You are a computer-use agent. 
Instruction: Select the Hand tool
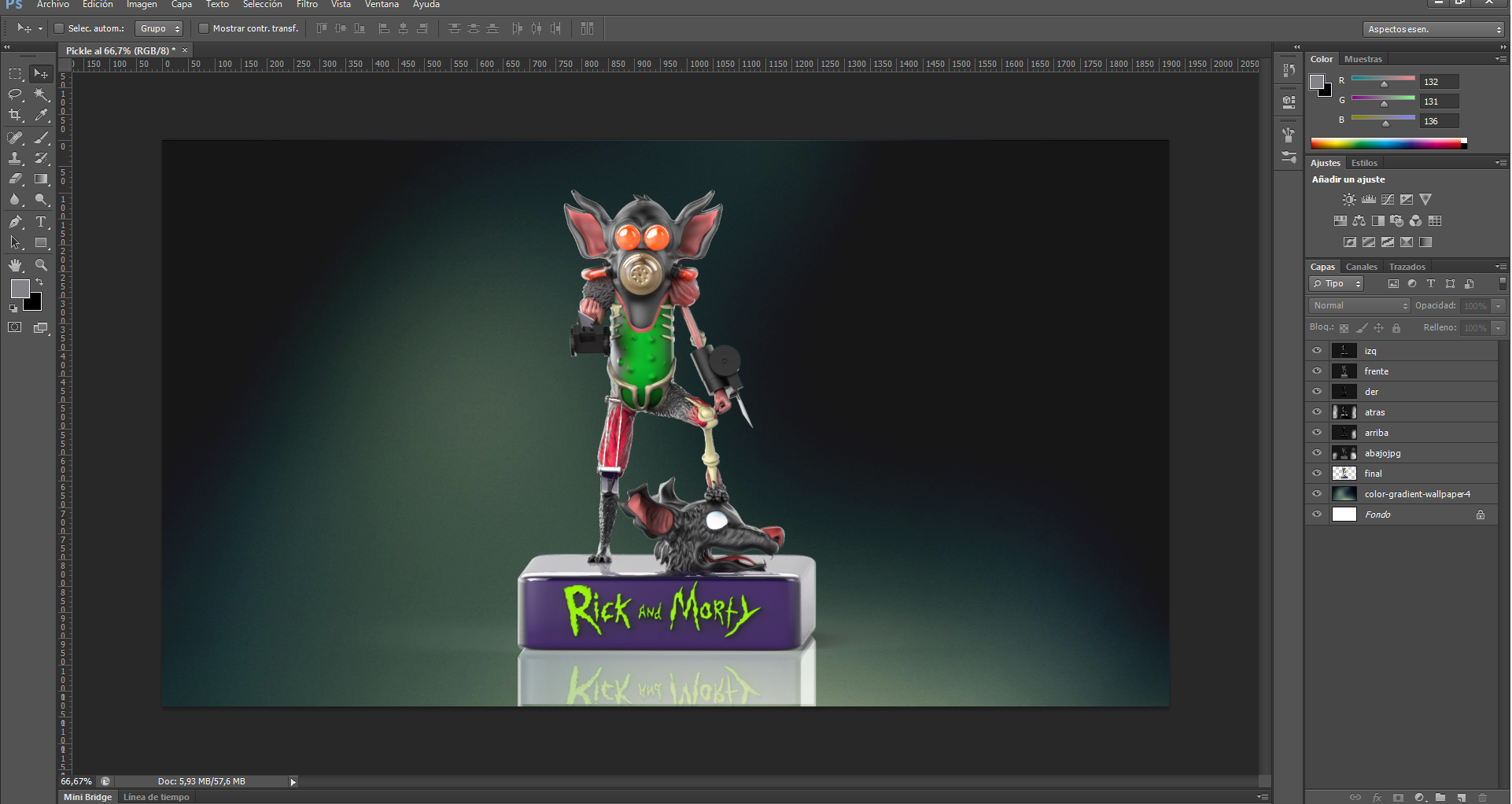pyautogui.click(x=15, y=265)
